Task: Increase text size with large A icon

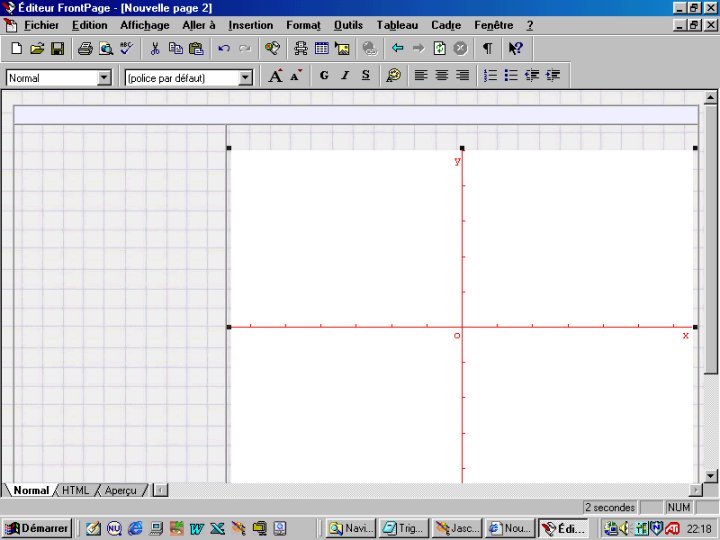Action: tap(276, 76)
